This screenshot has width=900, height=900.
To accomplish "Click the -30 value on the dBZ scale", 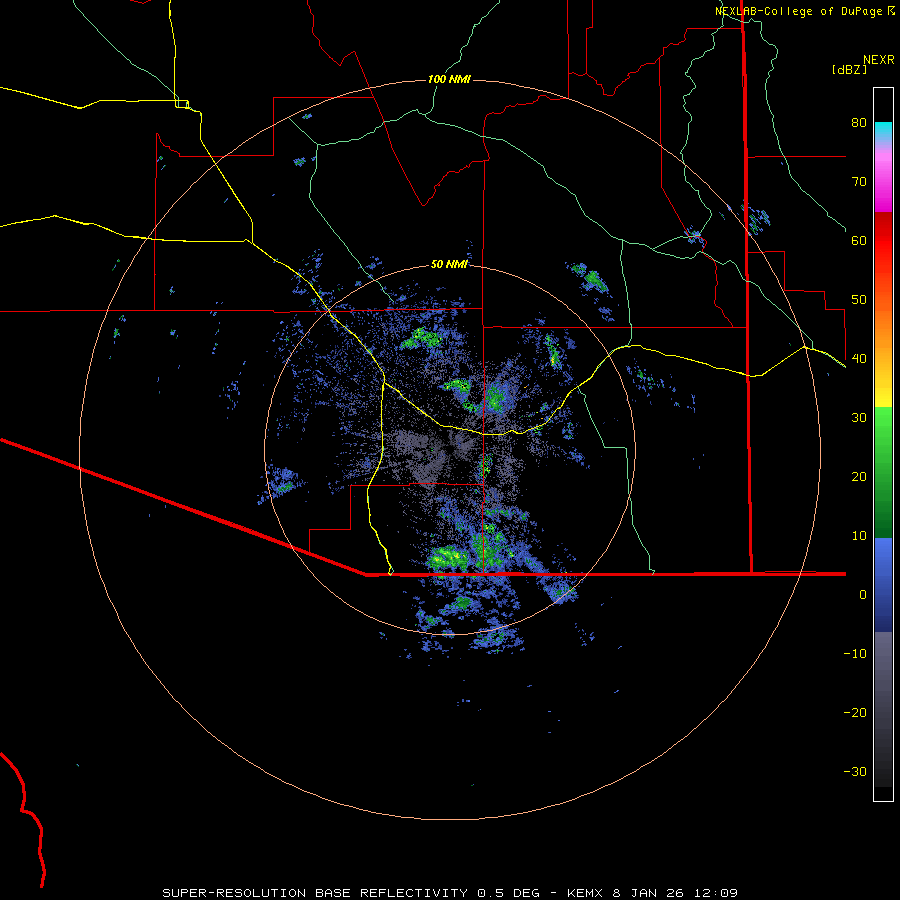I will (x=855, y=772).
